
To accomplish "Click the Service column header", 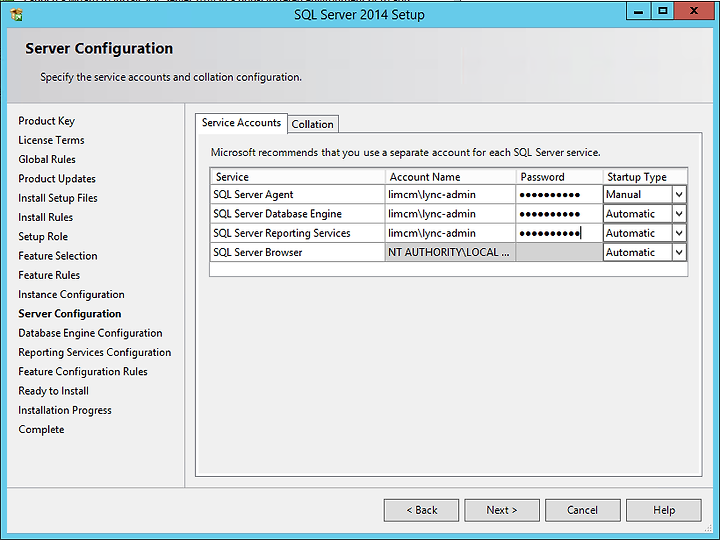I will 298,177.
